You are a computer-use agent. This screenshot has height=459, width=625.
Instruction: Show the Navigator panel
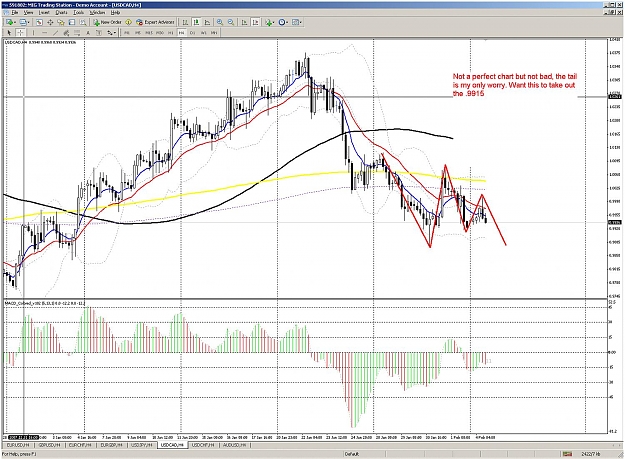(61, 22)
